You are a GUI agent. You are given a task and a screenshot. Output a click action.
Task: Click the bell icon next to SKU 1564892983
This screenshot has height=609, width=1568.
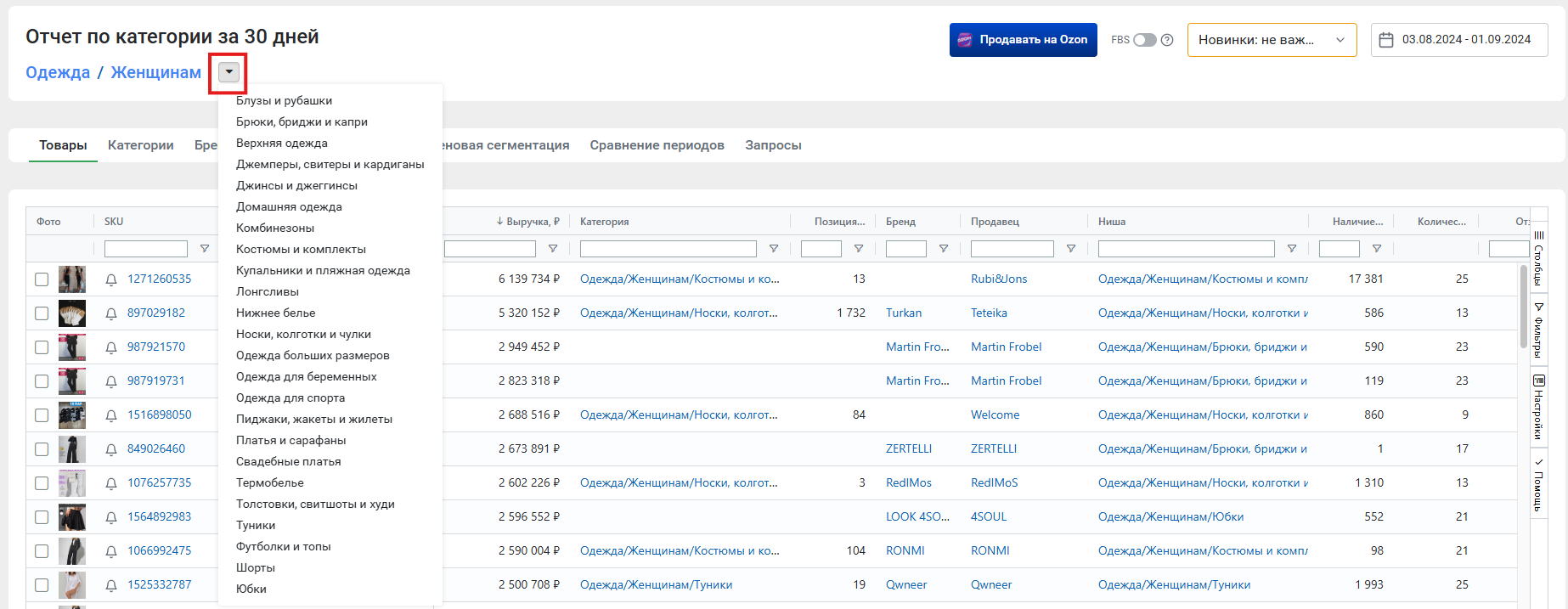[x=111, y=517]
